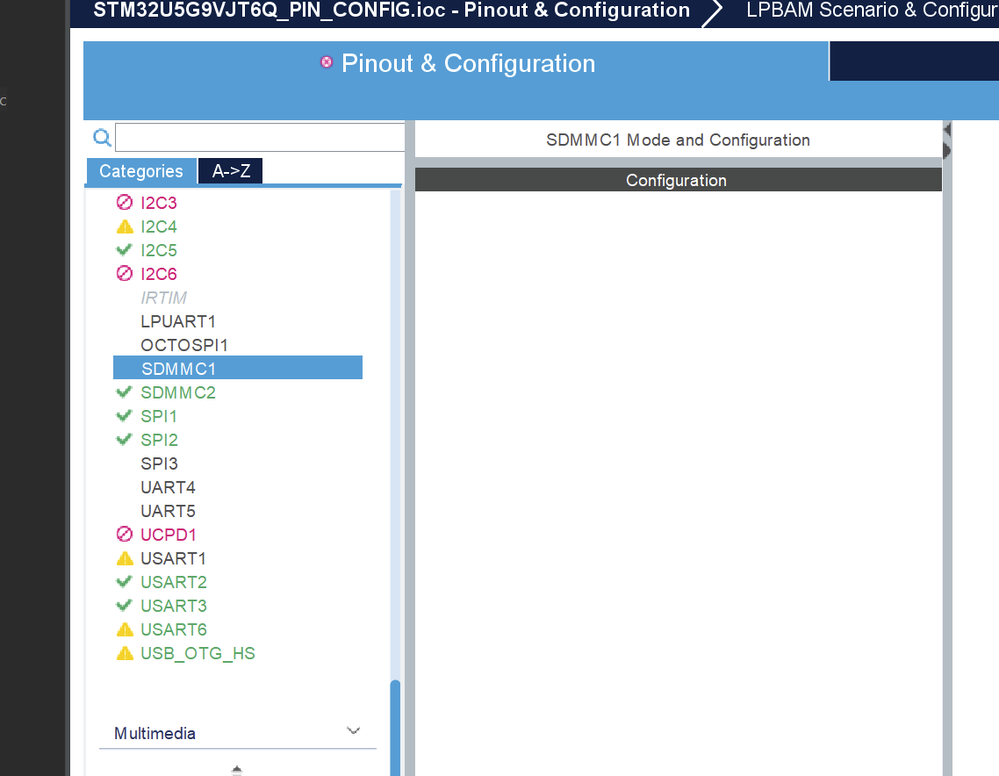Click the pink icon beside Pinout & Configuration

(326, 62)
